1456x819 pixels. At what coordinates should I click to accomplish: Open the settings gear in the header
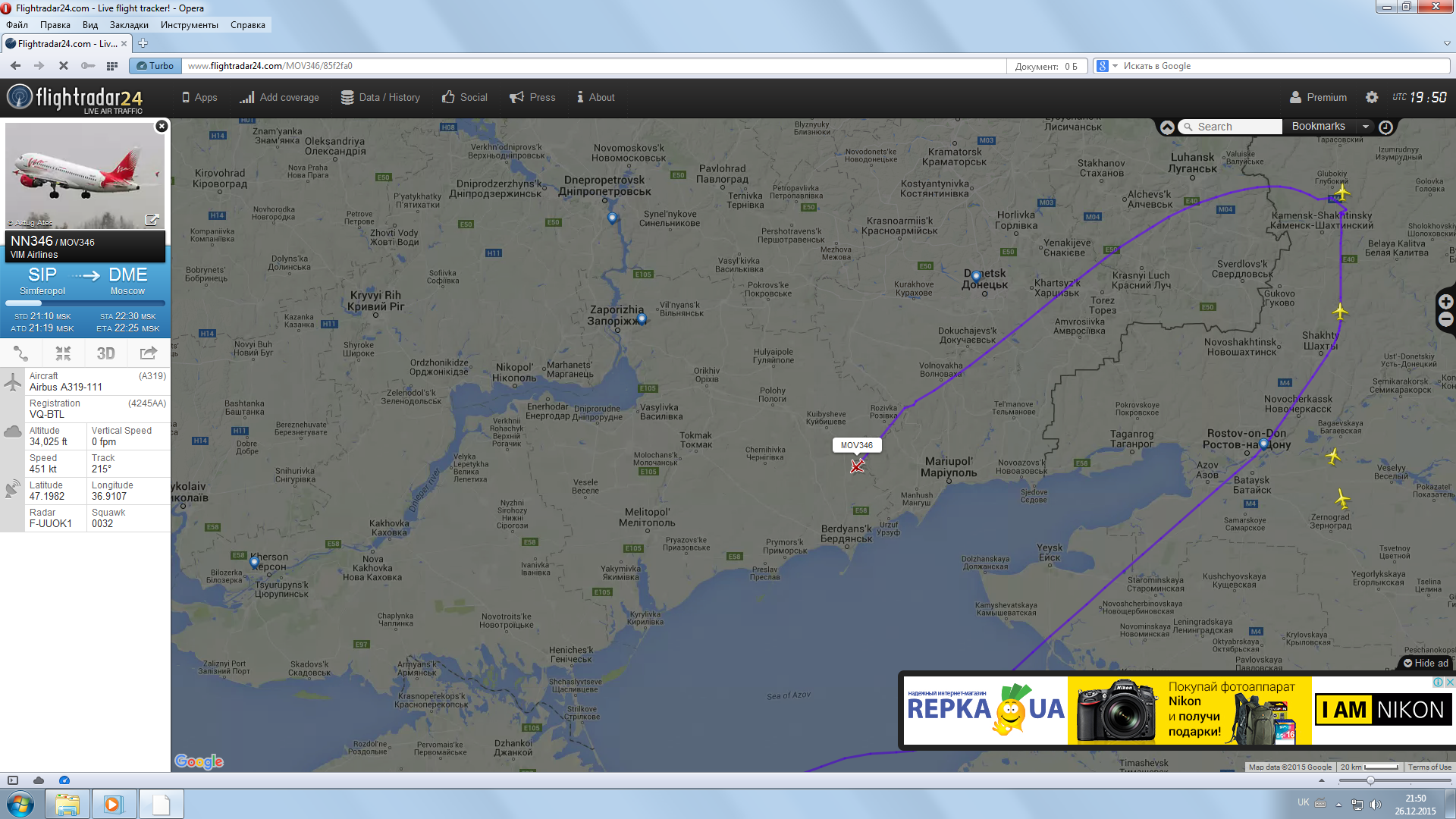(1372, 97)
